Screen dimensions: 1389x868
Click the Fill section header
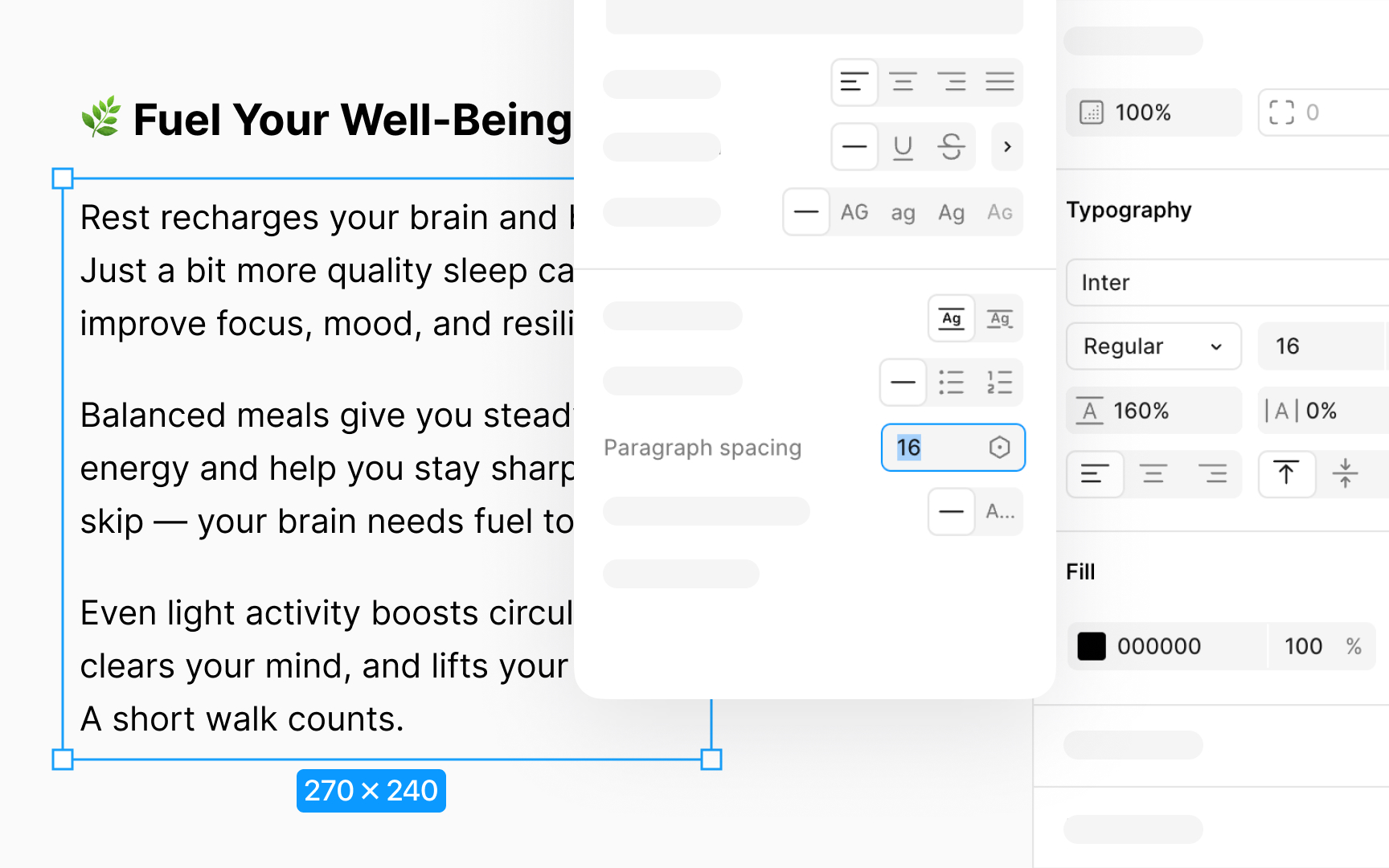click(1080, 571)
